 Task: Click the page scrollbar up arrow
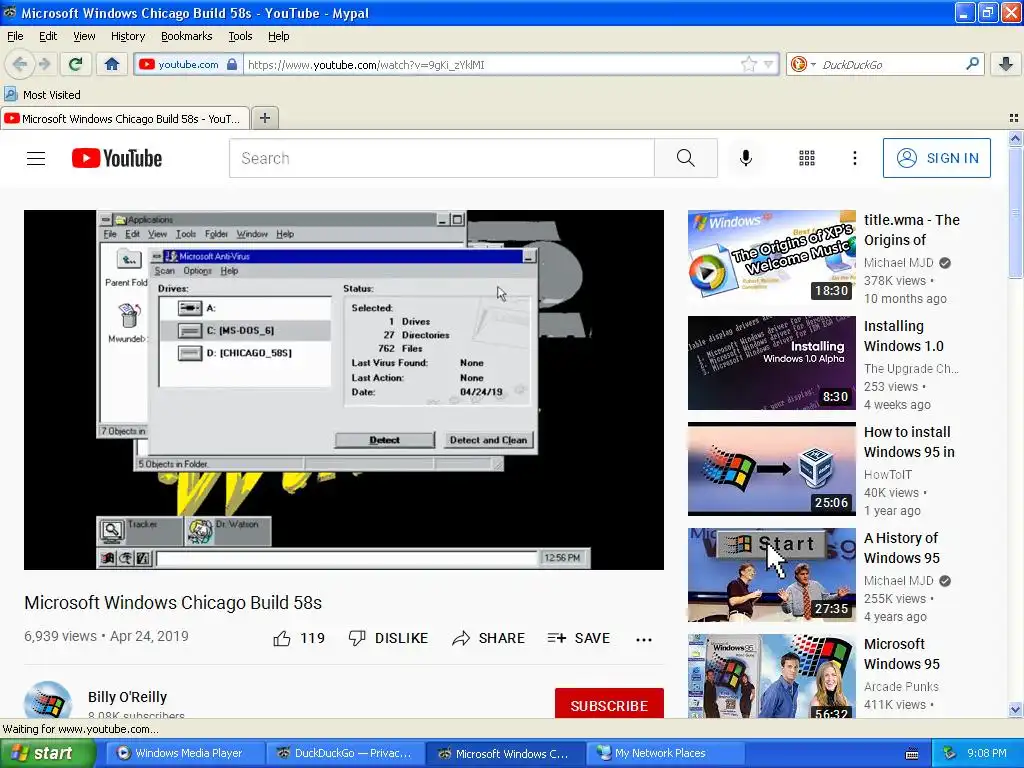tap(1015, 138)
